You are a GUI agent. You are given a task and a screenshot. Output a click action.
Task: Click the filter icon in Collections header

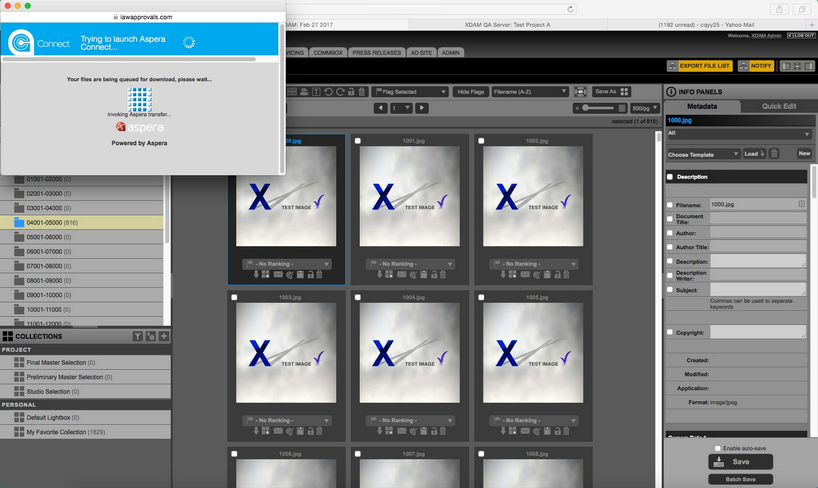pyautogui.click(x=138, y=337)
